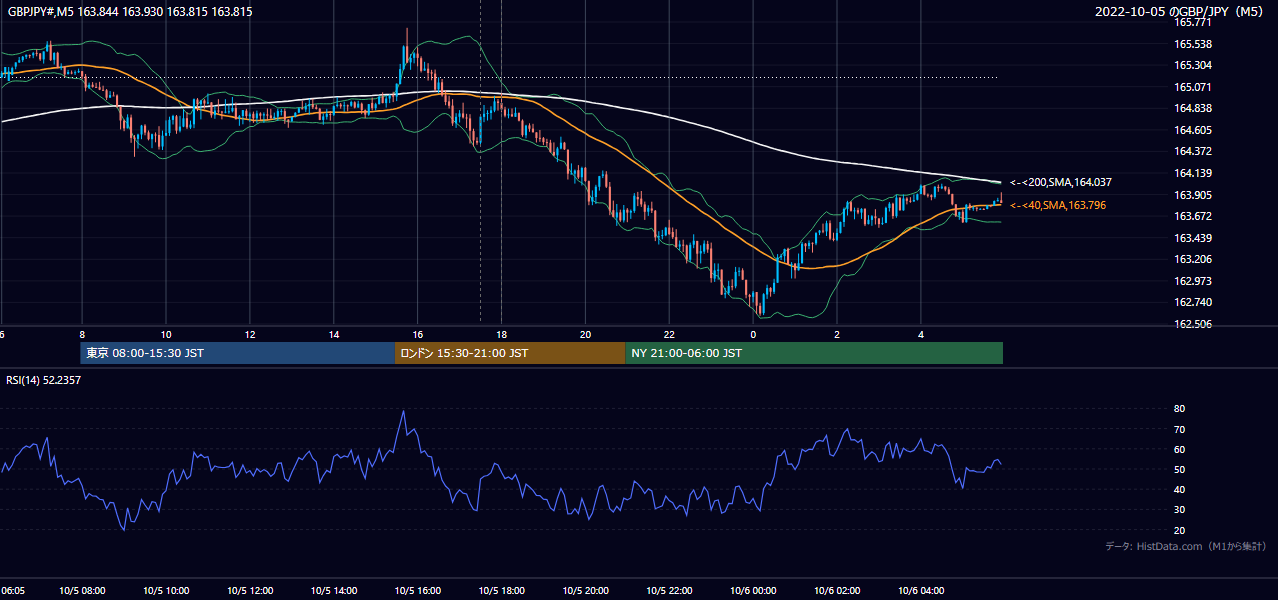Screen dimensions: 1278x600
Task: Click hour tick 22 under the price chart
Action: pos(669,335)
